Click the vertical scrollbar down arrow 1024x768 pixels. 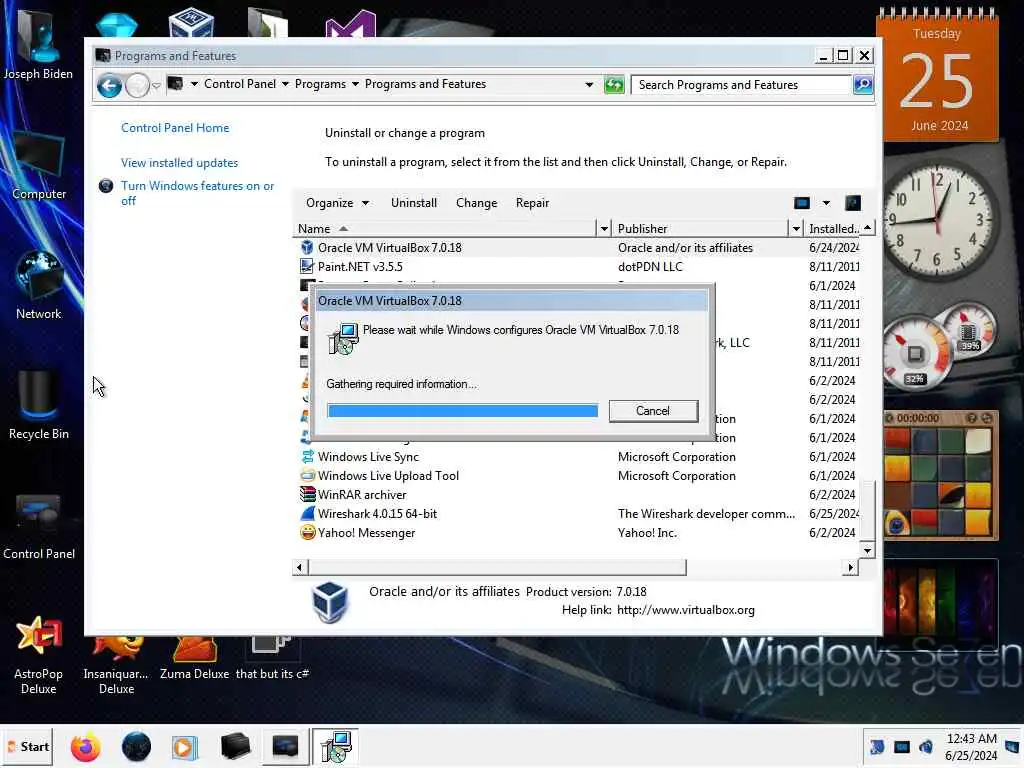867,551
